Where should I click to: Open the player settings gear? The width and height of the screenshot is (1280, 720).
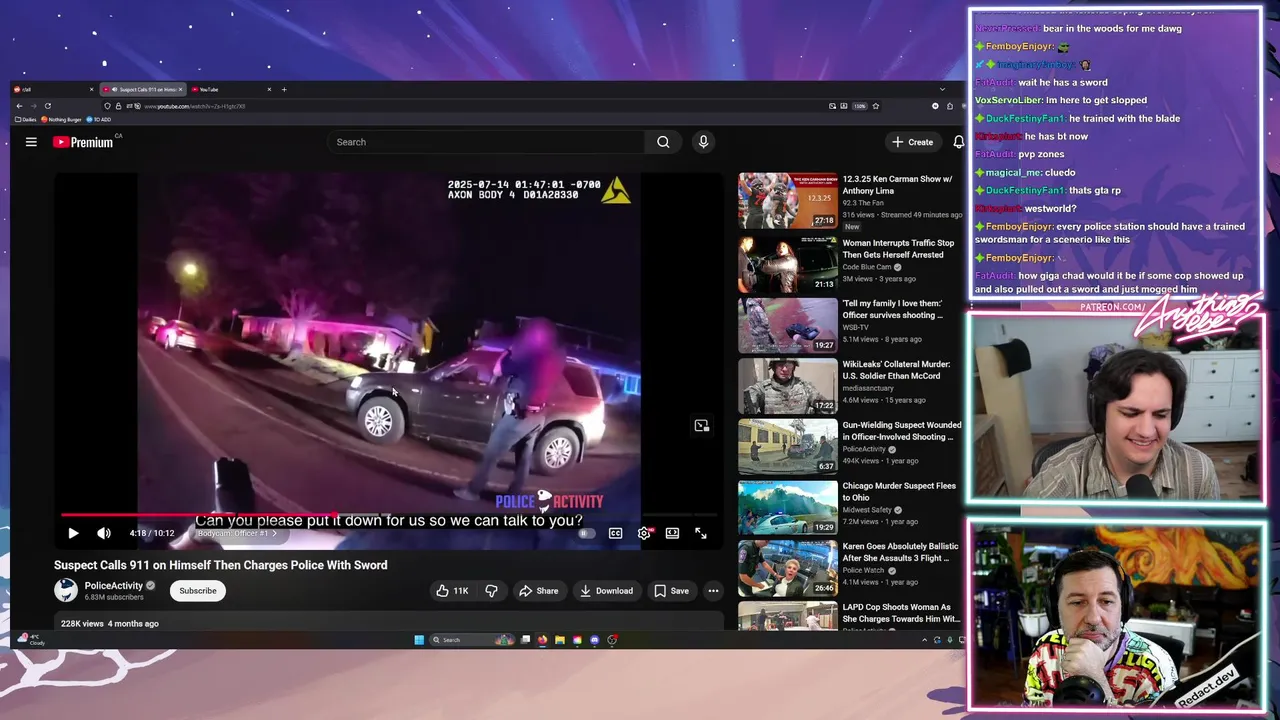pyautogui.click(x=644, y=533)
